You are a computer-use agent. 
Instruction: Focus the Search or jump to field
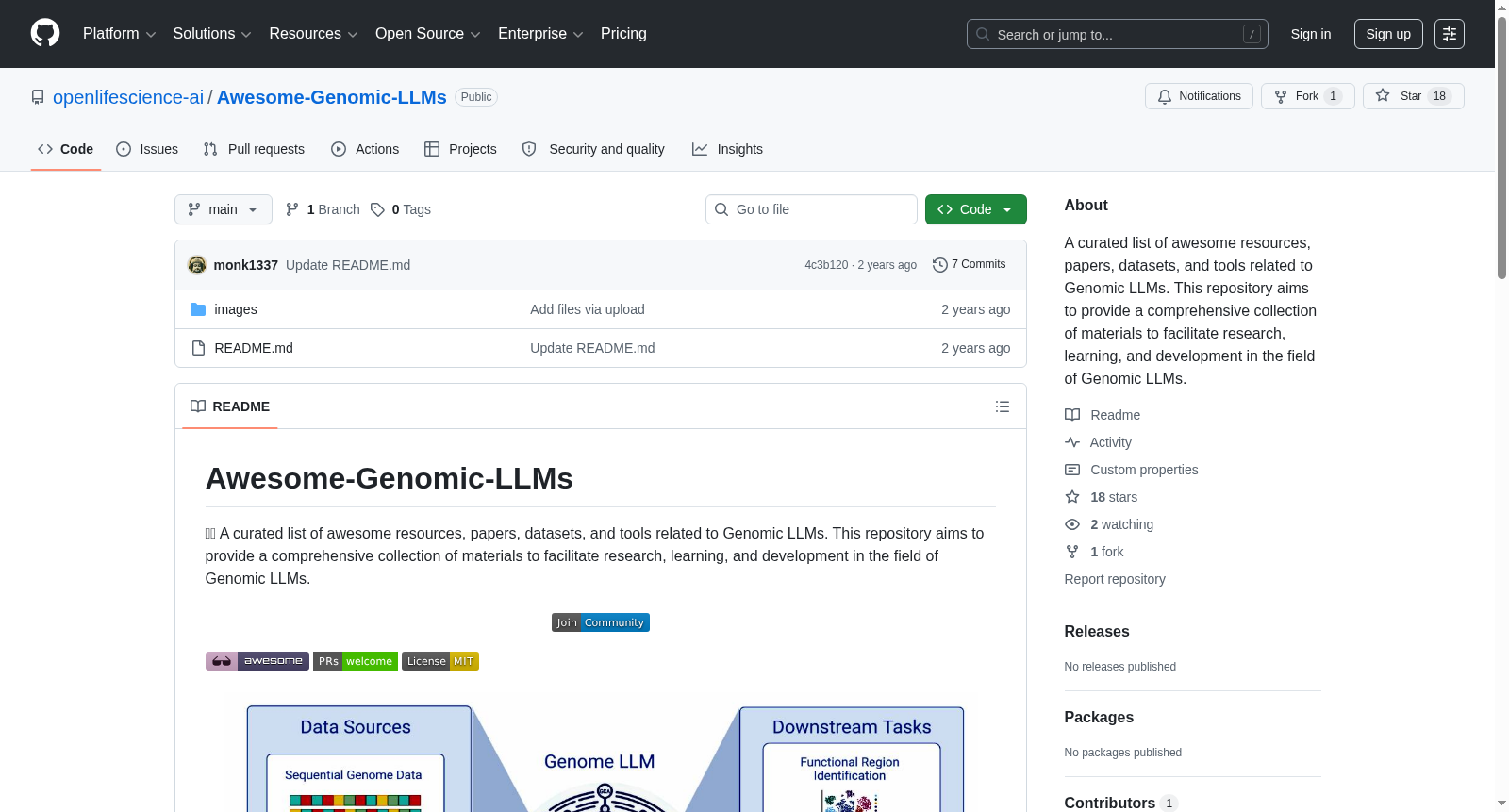1118,34
